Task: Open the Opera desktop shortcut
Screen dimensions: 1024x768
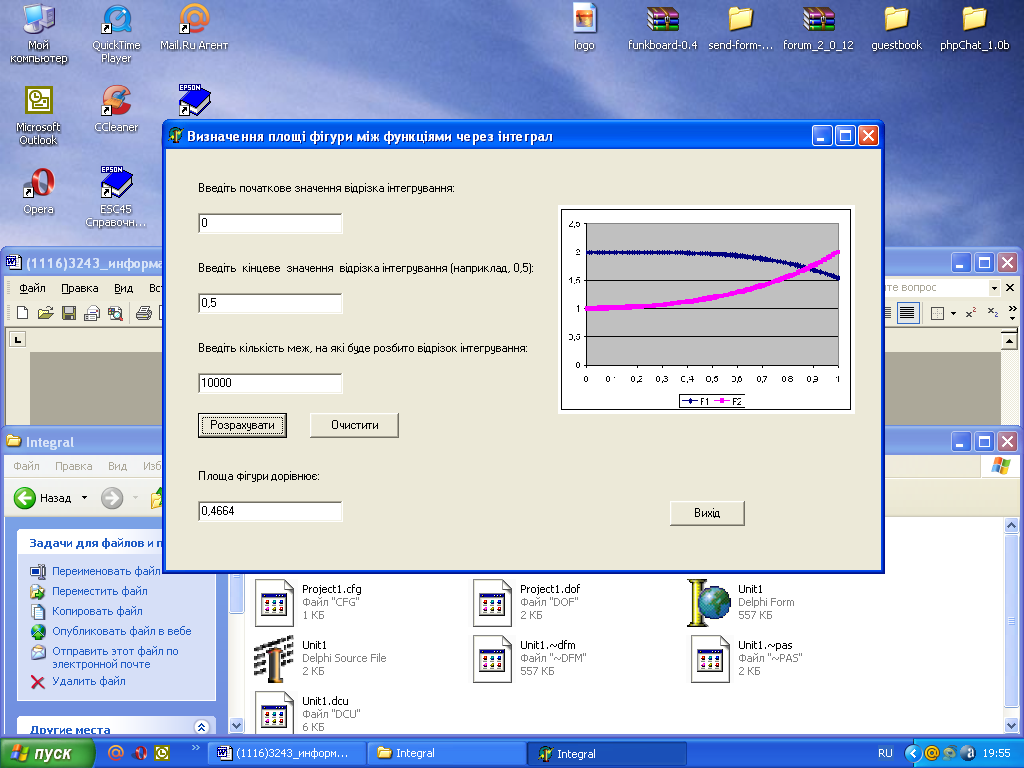Action: click(39, 191)
